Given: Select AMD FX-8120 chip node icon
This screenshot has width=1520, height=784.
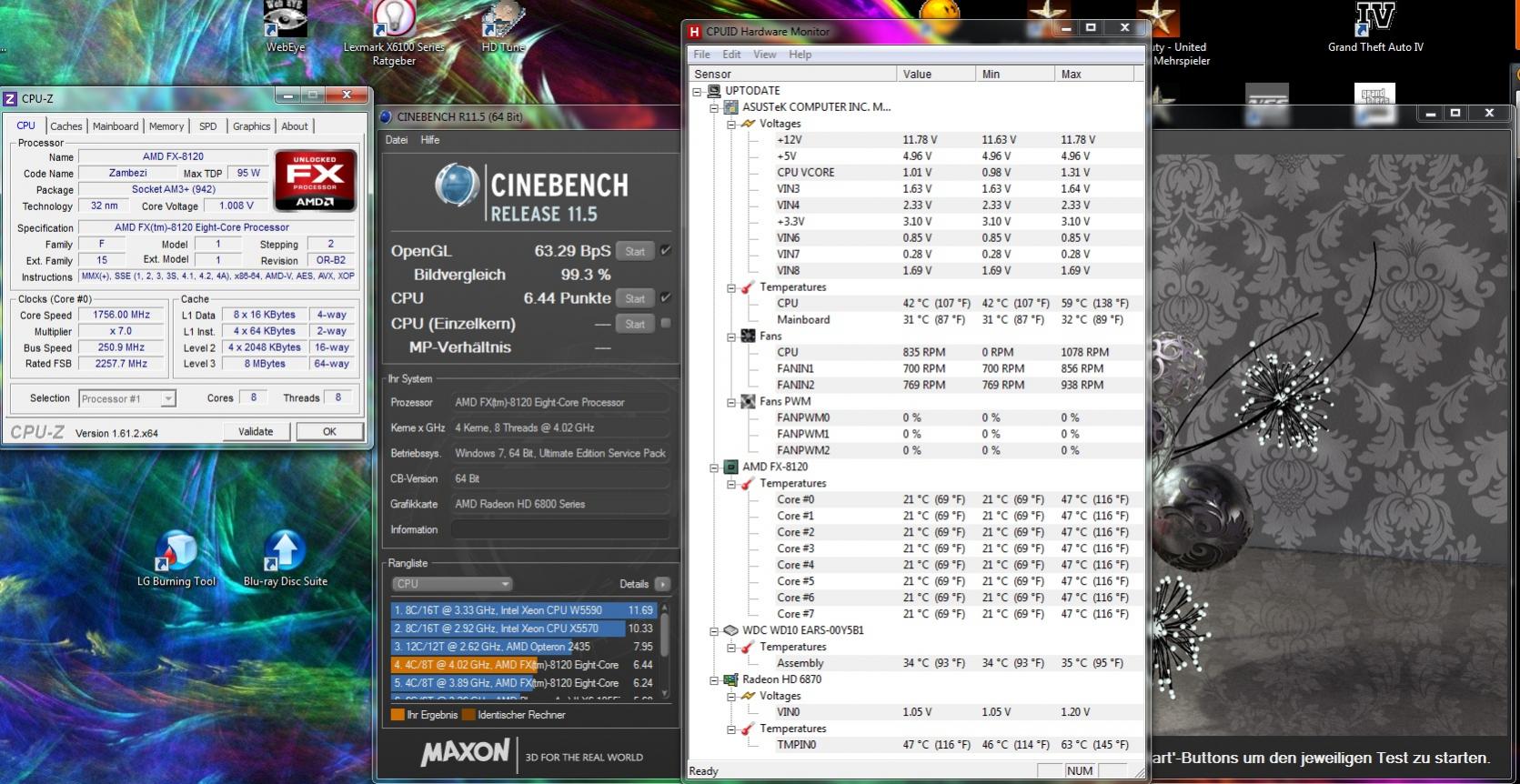Looking at the screenshot, I should pyautogui.click(x=730, y=467).
